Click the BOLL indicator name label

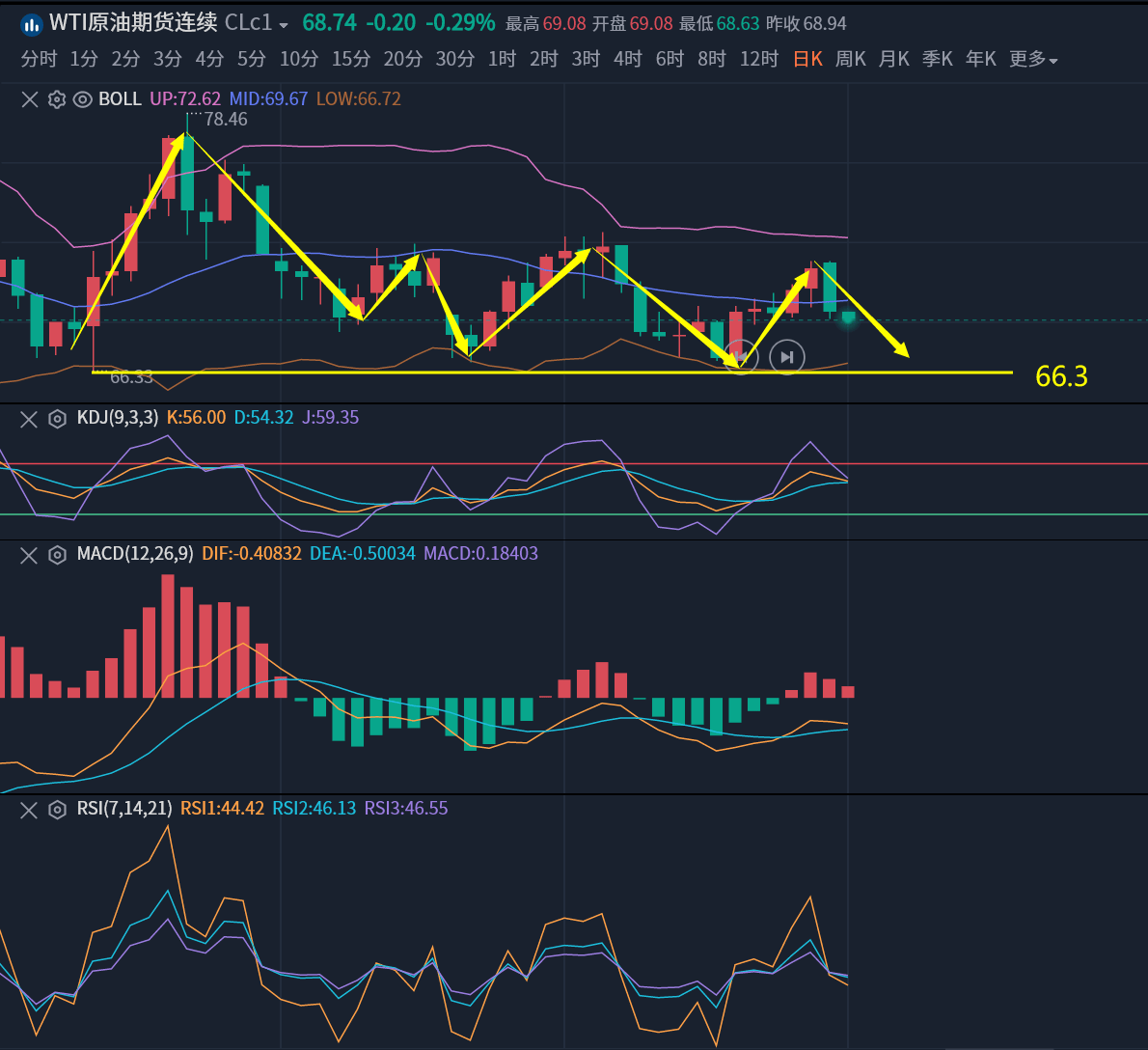click(120, 99)
